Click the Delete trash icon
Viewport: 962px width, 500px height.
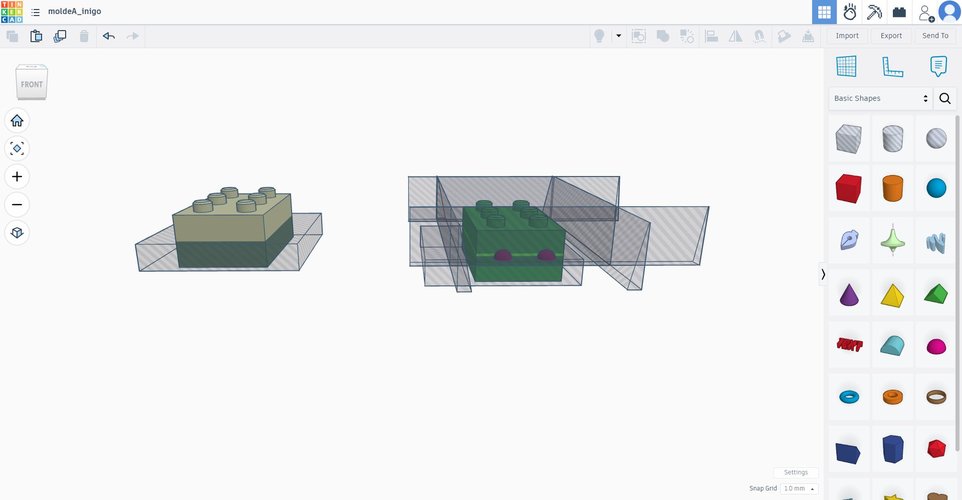pos(84,36)
